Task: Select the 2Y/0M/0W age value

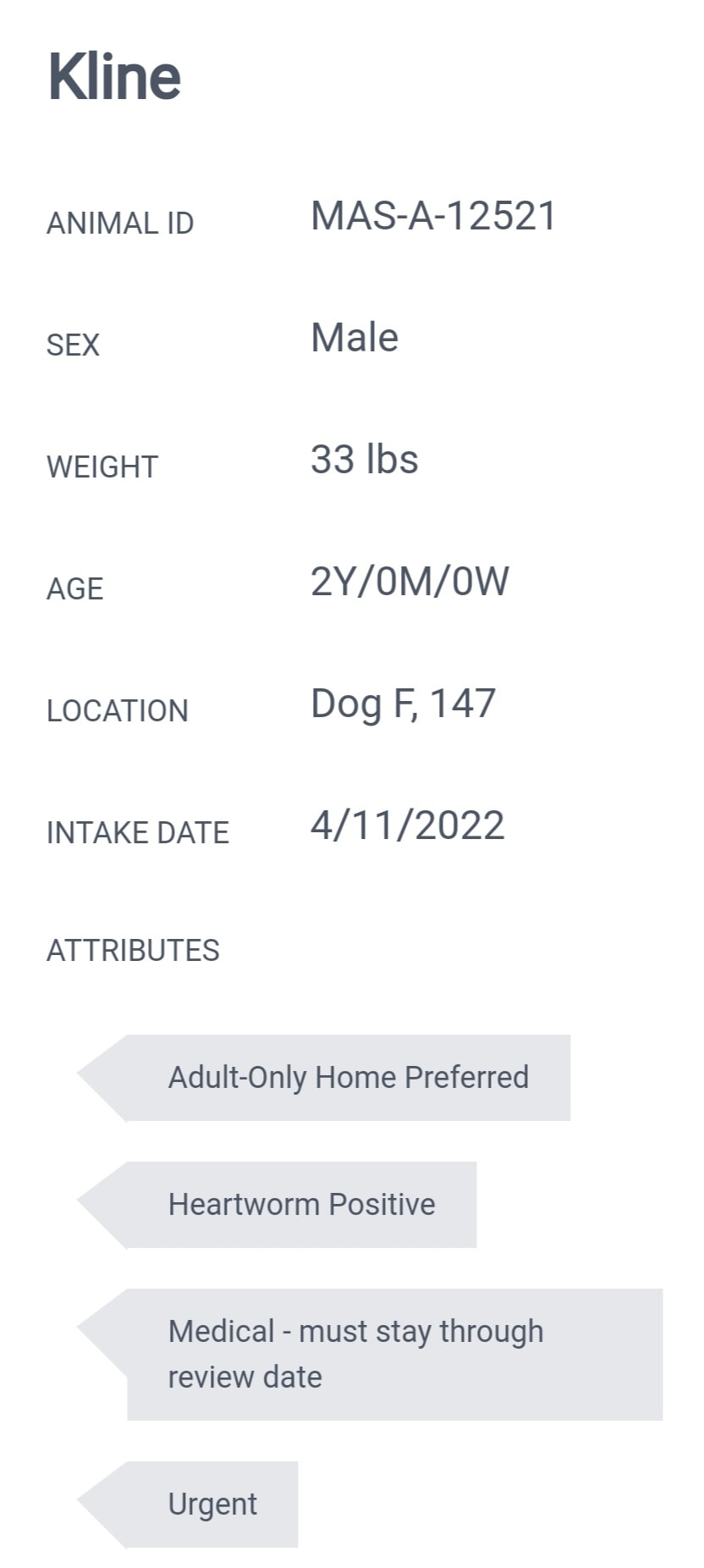Action: click(410, 582)
